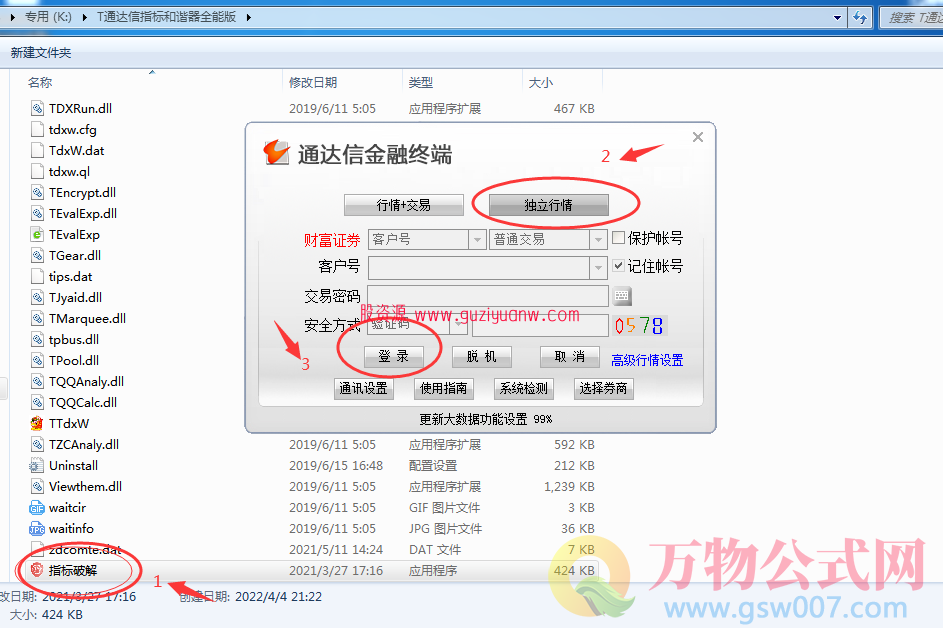The height and width of the screenshot is (628, 943).
Task: Switch to 独立行情 mode
Action: coord(548,205)
